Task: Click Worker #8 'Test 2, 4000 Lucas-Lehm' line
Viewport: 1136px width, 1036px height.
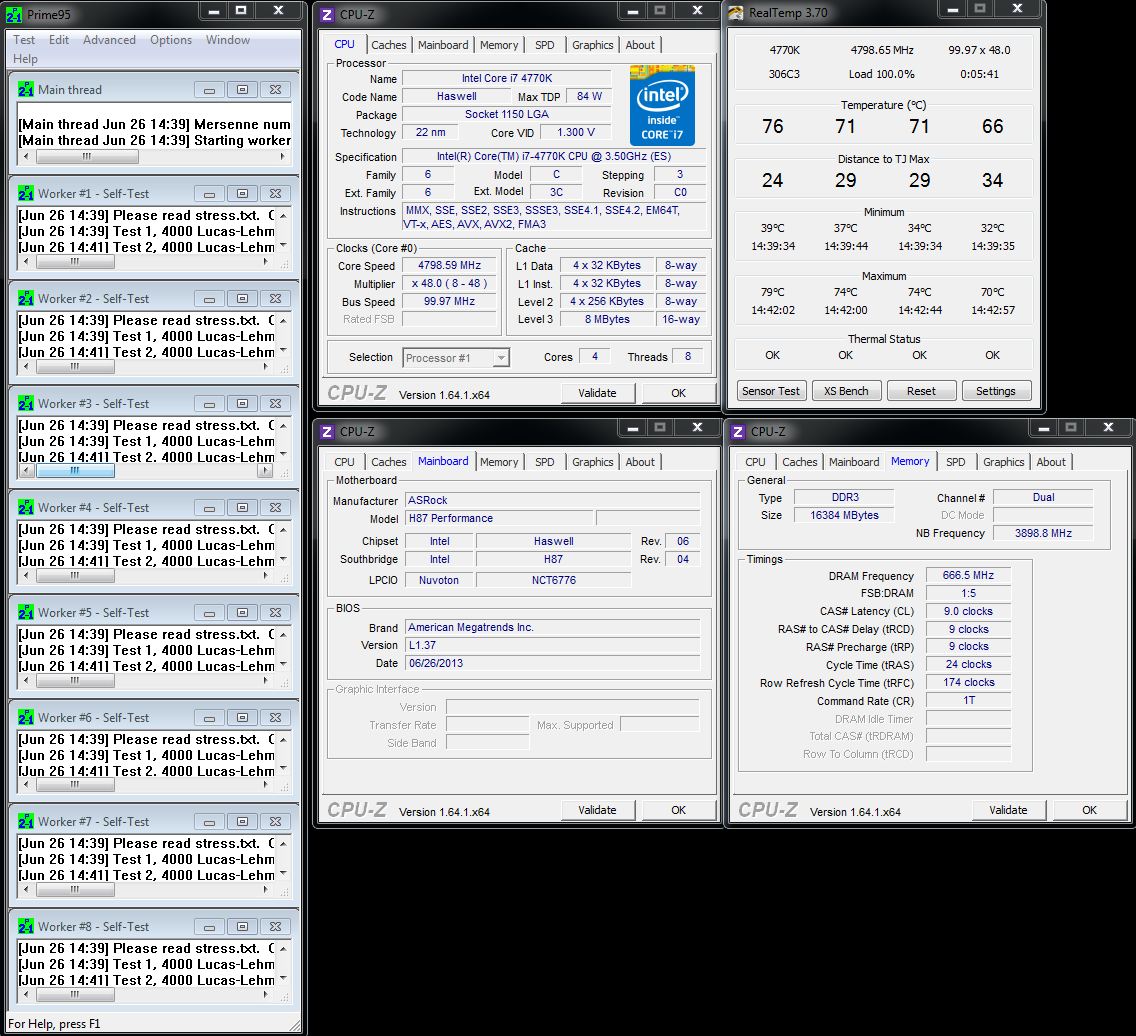Action: (x=146, y=980)
